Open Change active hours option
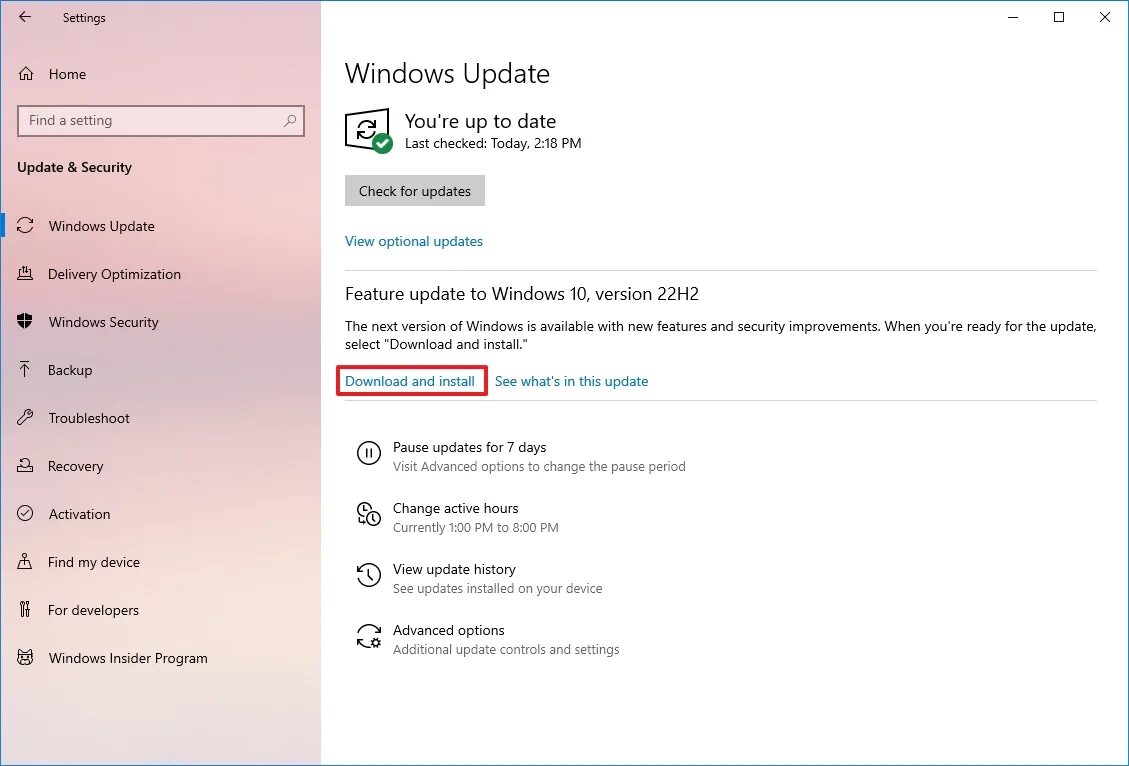Viewport: 1129px width, 766px height. click(x=456, y=508)
